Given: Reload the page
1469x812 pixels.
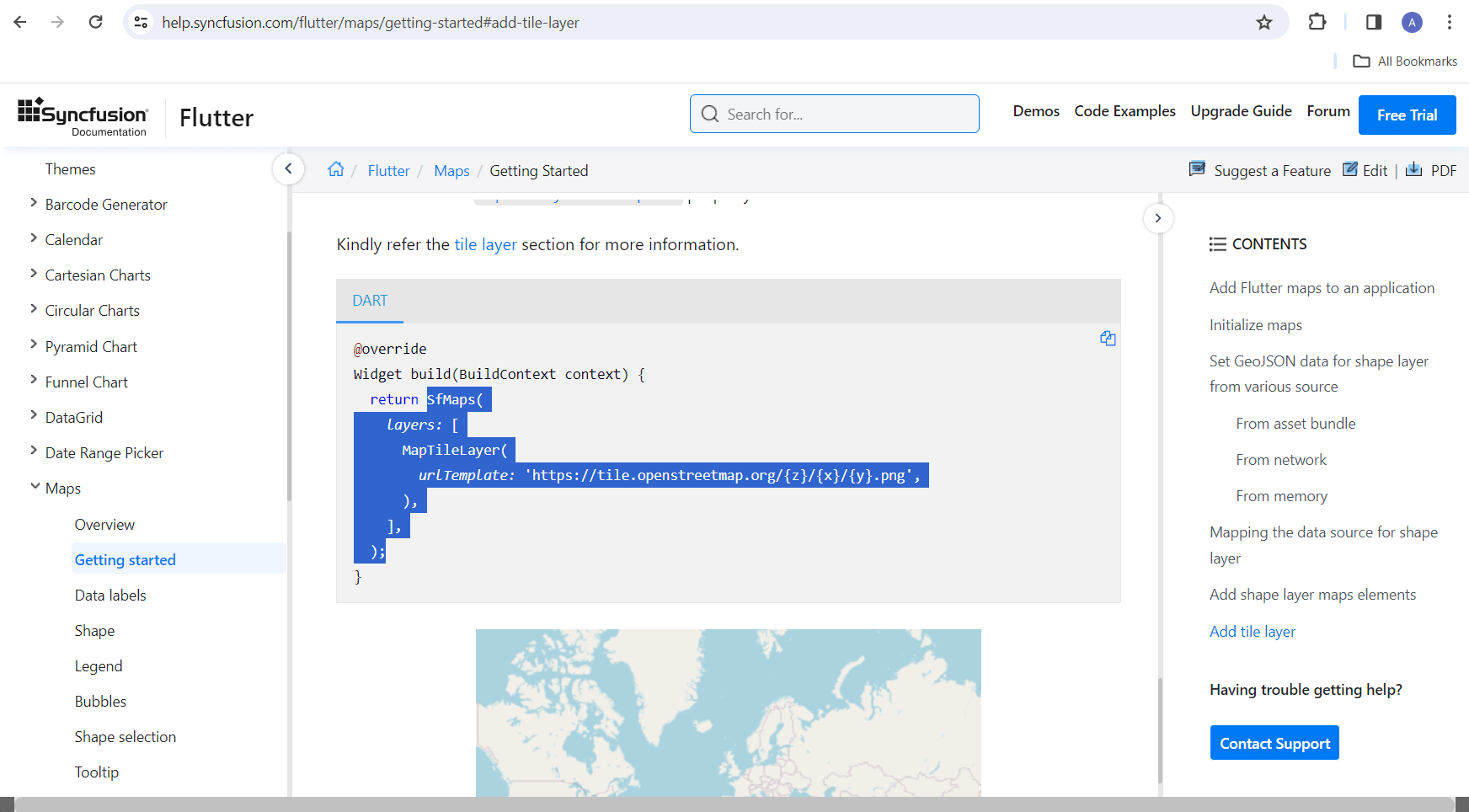Looking at the screenshot, I should 96,22.
